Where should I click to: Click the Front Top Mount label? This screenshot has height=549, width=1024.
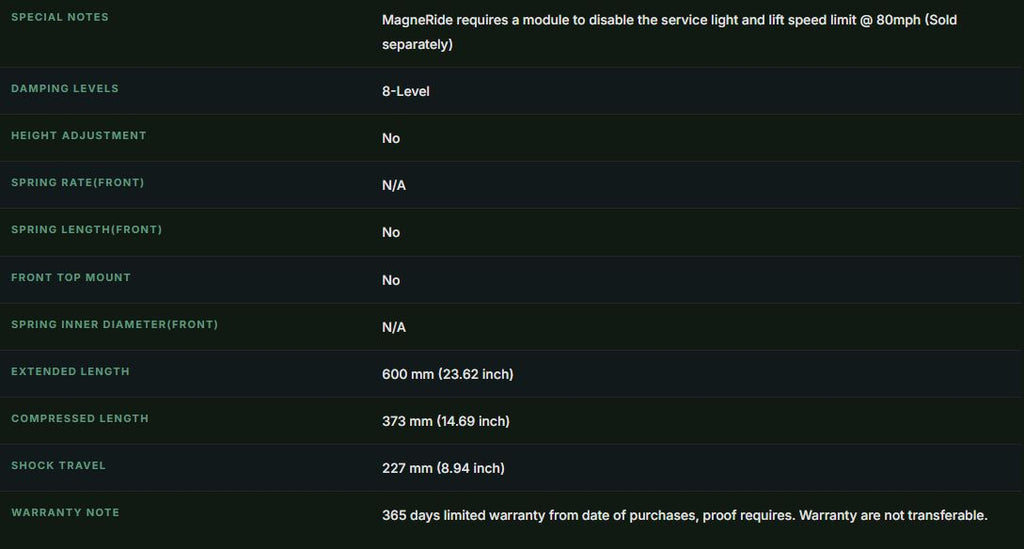coord(71,277)
